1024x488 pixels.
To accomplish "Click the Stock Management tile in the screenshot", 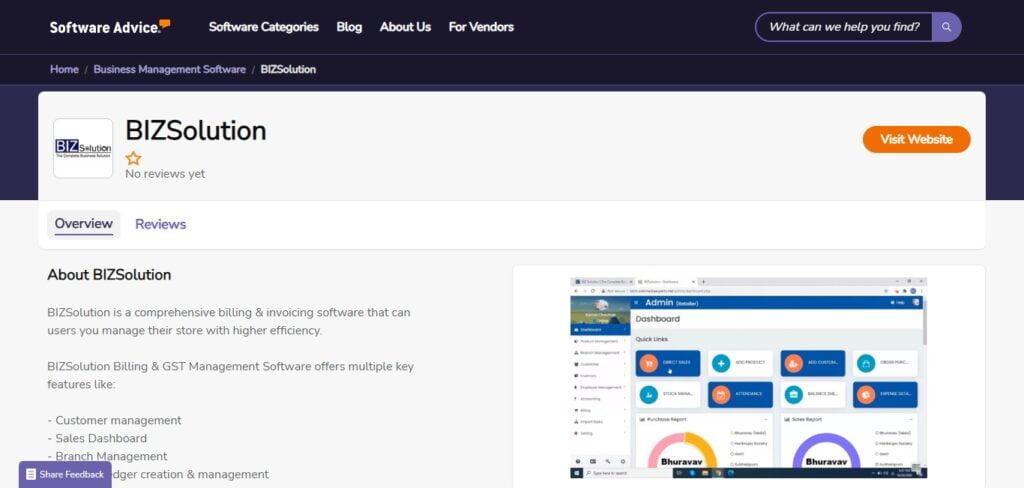I will coord(667,395).
